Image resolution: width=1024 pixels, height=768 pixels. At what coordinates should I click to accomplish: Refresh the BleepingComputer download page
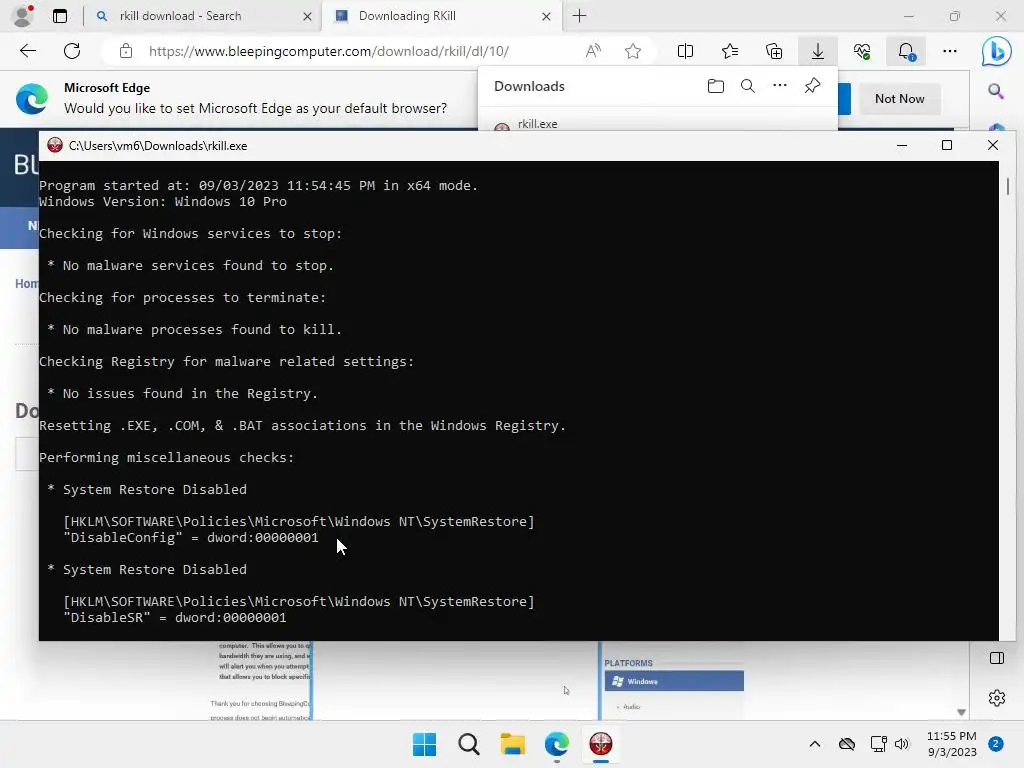coord(72,51)
